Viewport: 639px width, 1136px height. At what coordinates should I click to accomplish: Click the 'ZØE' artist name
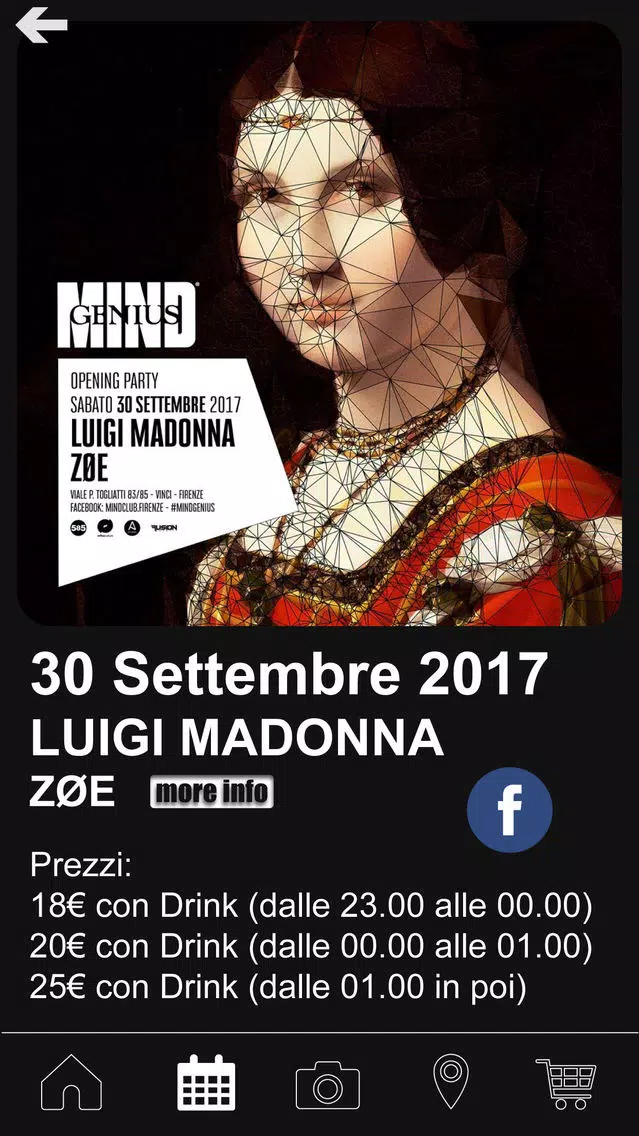coord(72,793)
